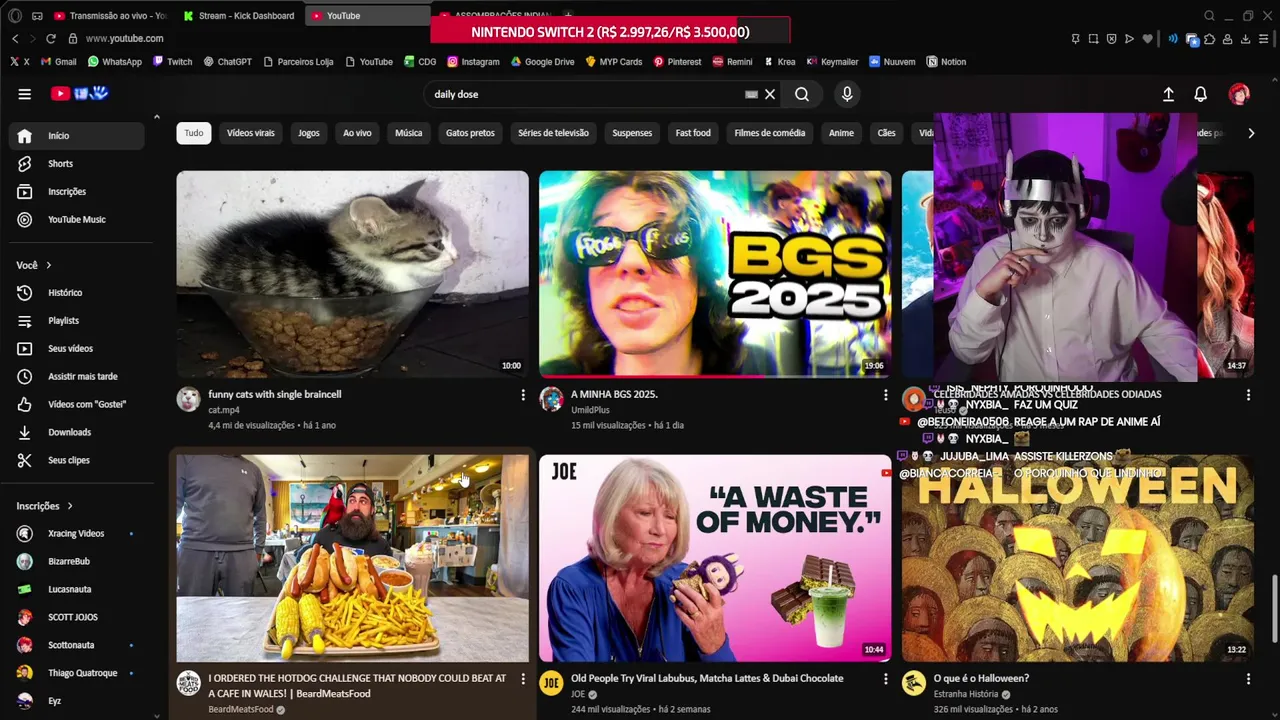
Task: Open the YouTube hamburger guide menu
Action: (x=24, y=94)
